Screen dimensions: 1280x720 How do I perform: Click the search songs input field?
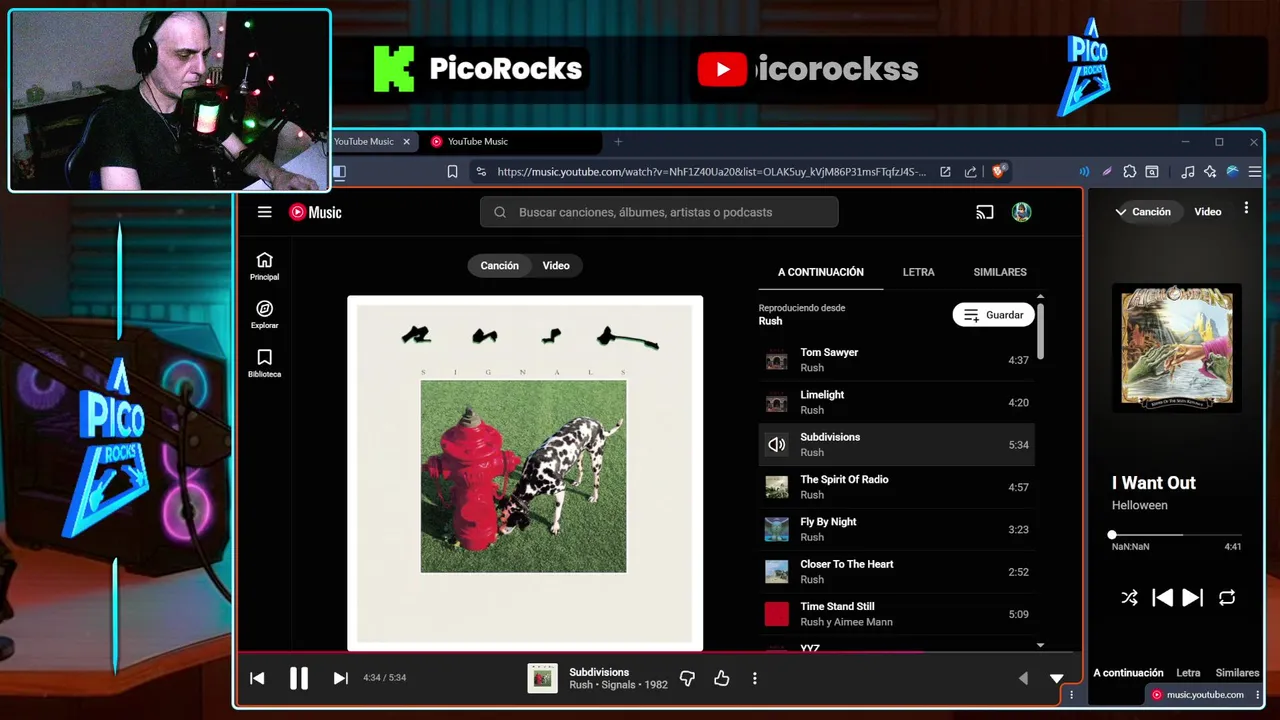(x=660, y=212)
